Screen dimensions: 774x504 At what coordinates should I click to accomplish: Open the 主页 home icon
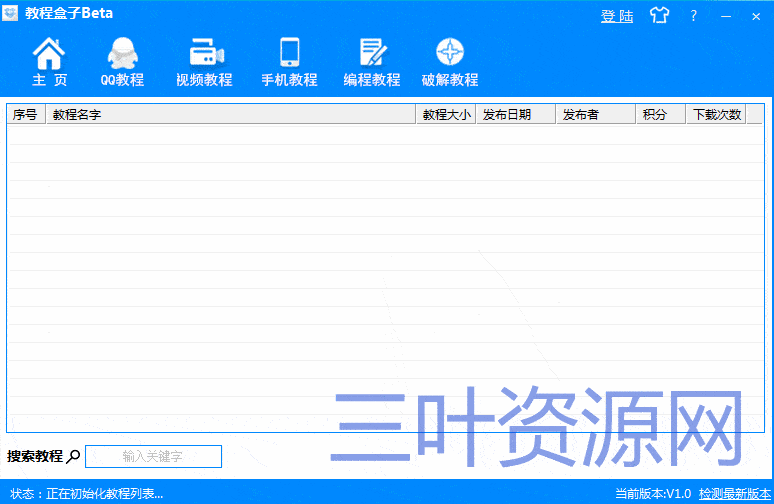(x=49, y=53)
